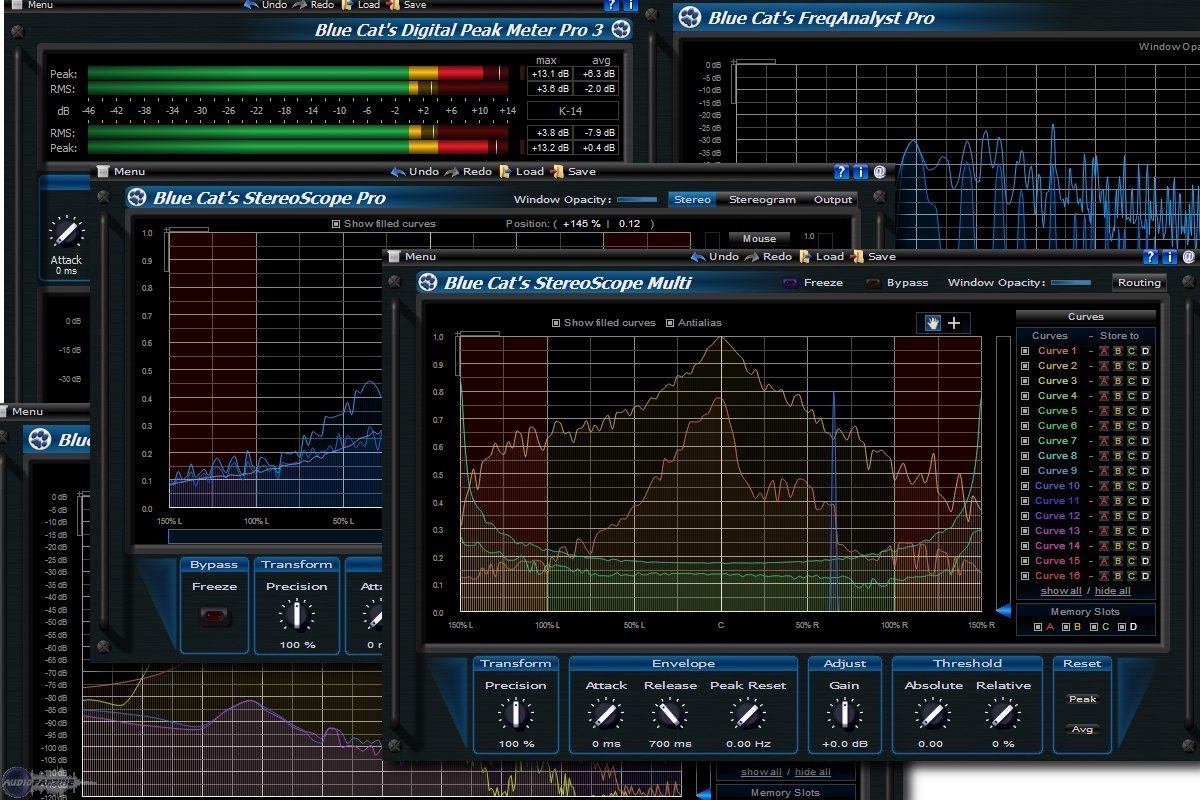Click Undo arrow in StereoScope Multi window

[x=696, y=257]
